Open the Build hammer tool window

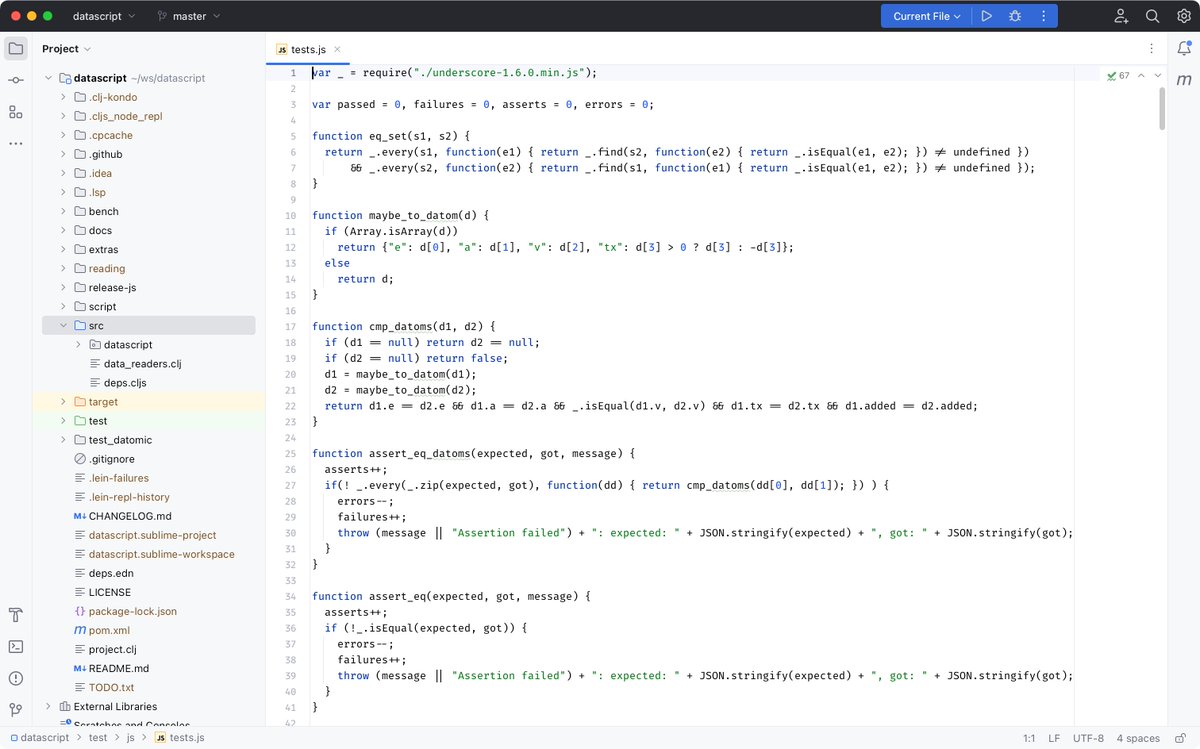16,614
